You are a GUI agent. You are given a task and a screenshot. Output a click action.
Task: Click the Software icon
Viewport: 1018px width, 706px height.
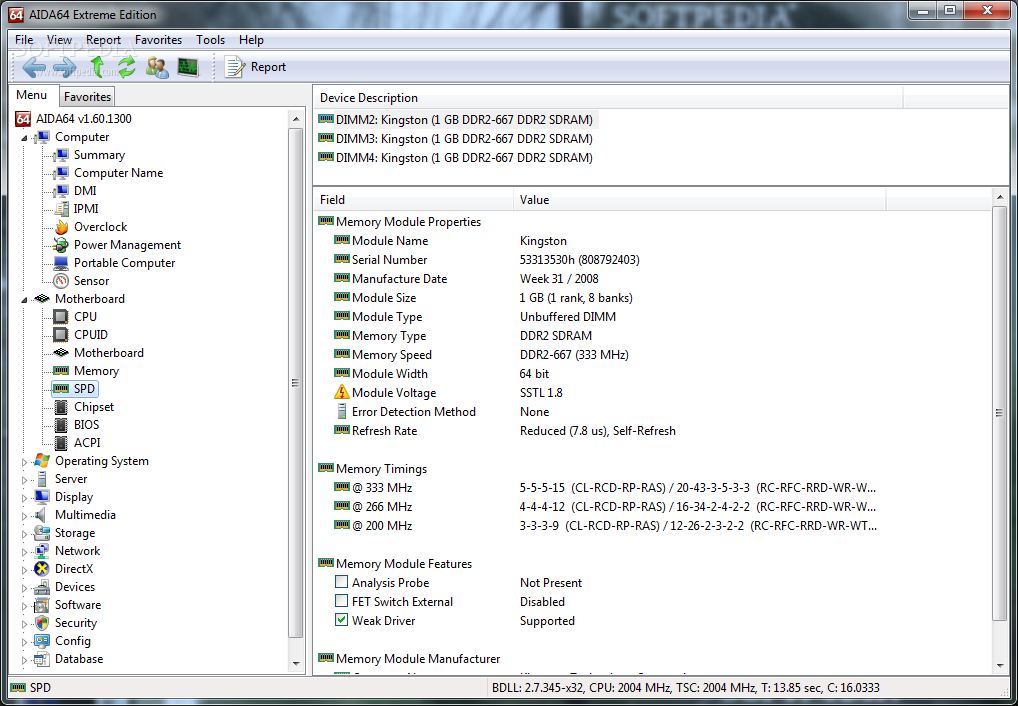[x=42, y=605]
